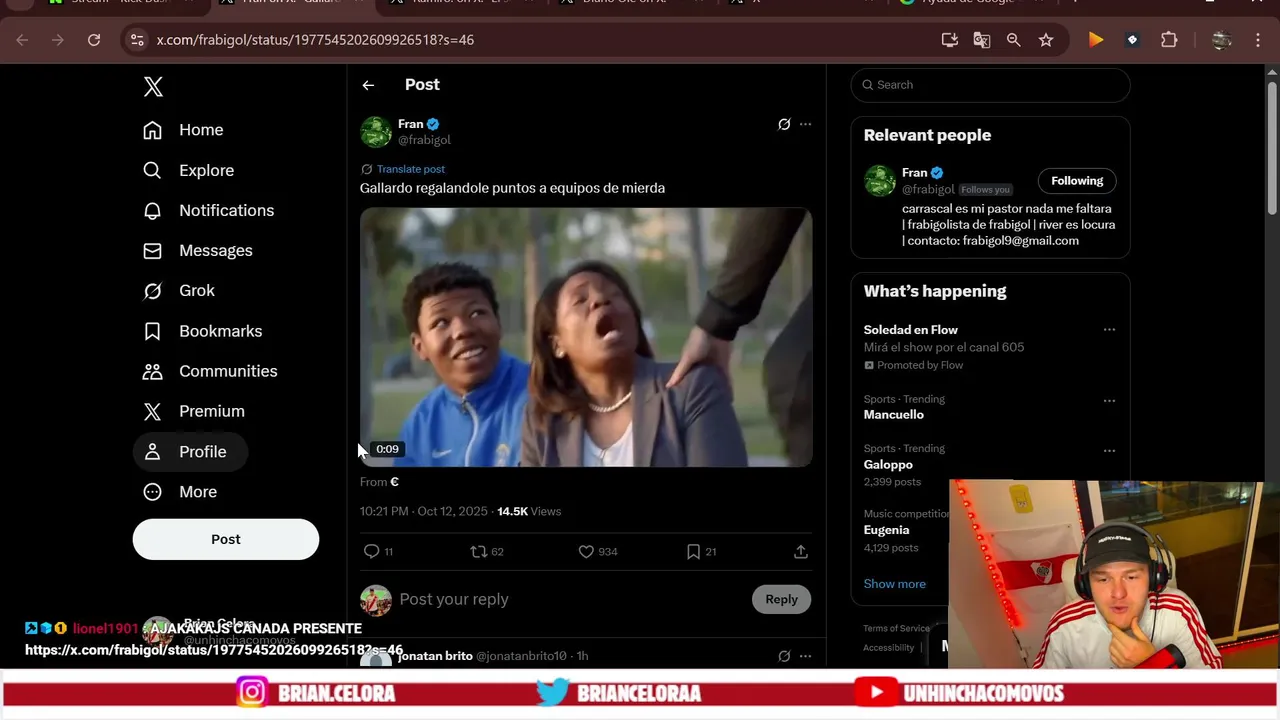Like the post with 934 likes
Image resolution: width=1280 pixels, height=720 pixels.
coord(586,552)
